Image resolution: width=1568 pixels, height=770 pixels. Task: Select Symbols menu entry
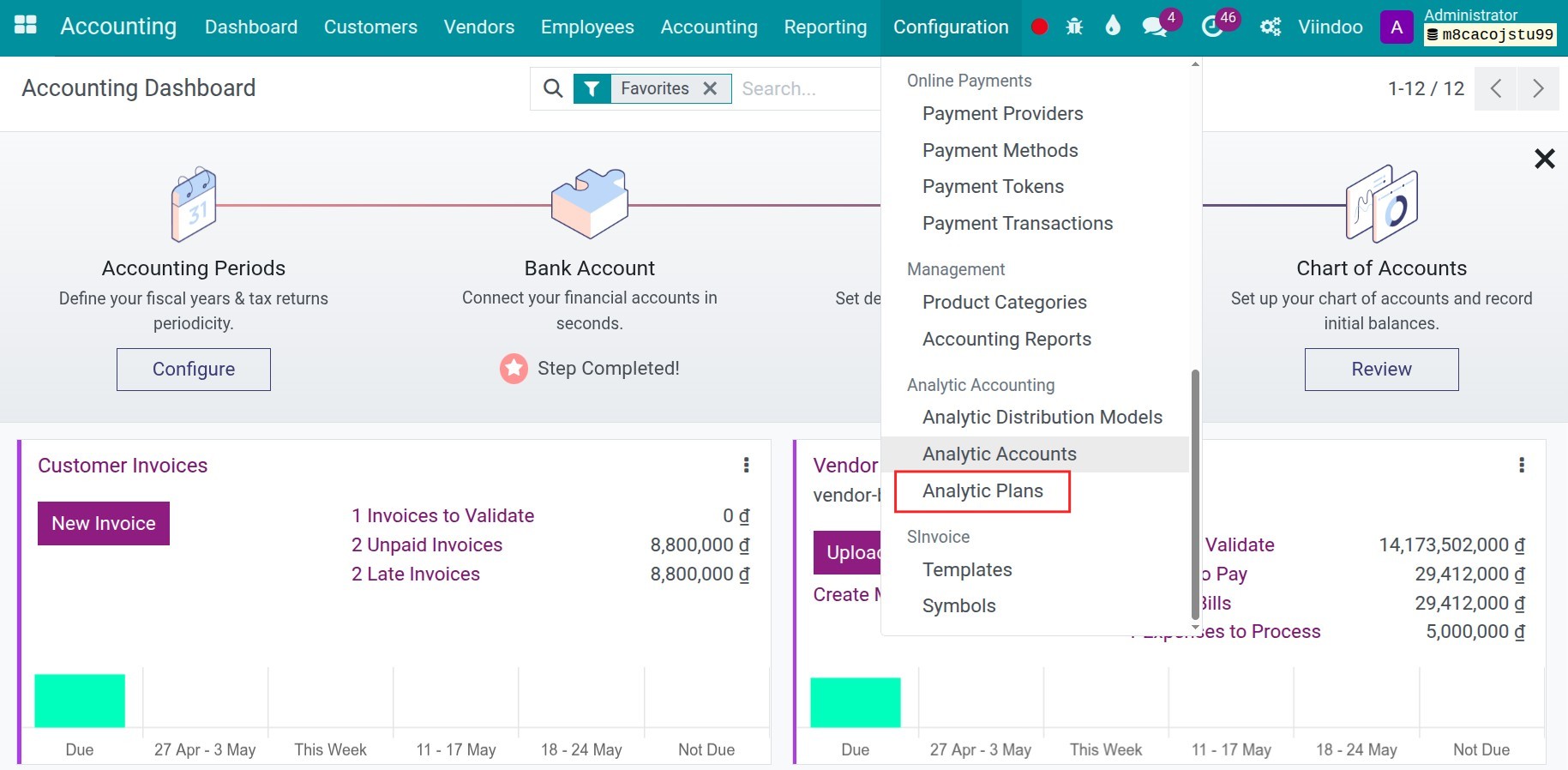click(958, 605)
